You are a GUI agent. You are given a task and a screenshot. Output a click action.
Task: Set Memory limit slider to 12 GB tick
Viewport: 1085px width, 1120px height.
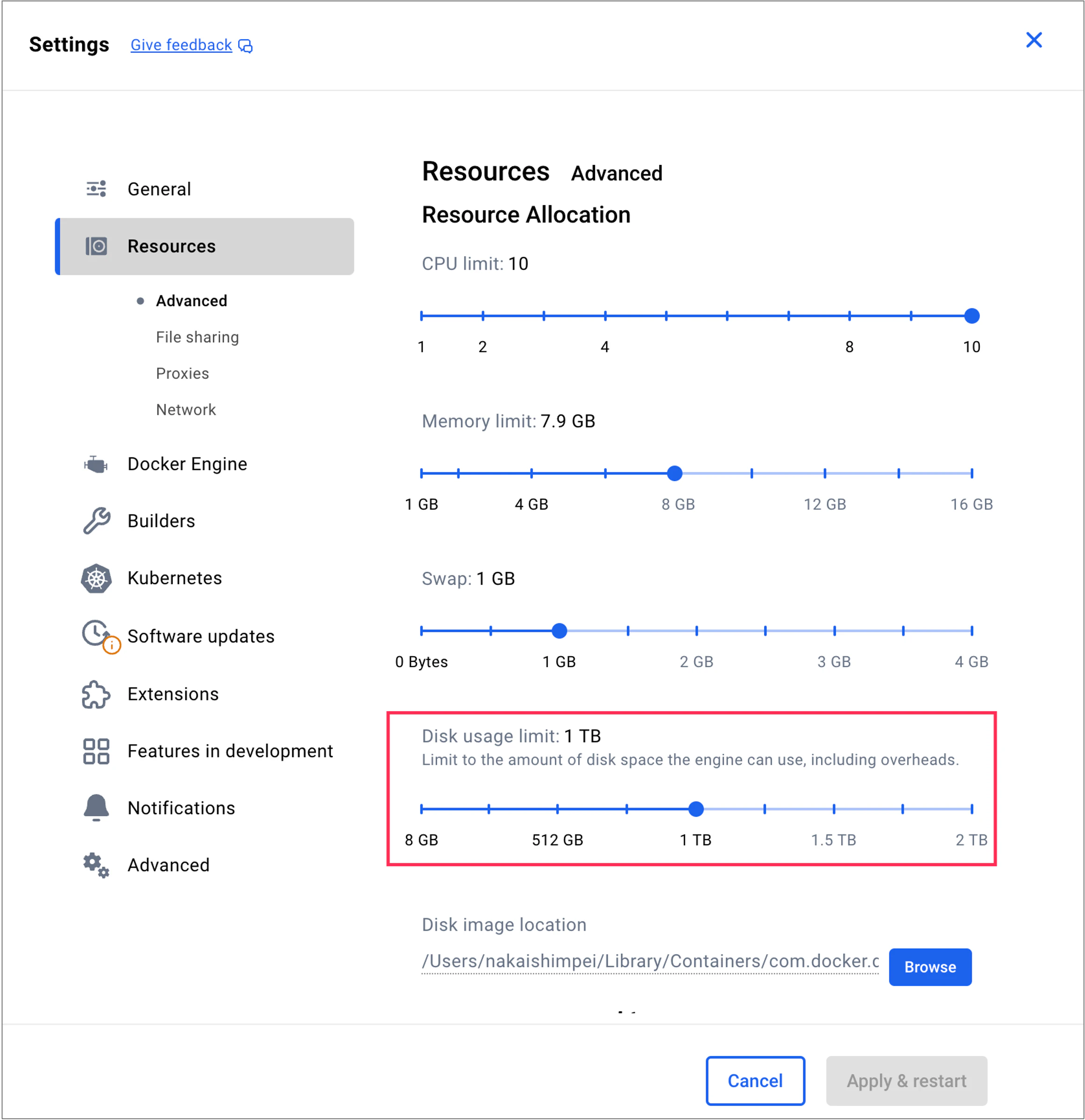click(824, 473)
